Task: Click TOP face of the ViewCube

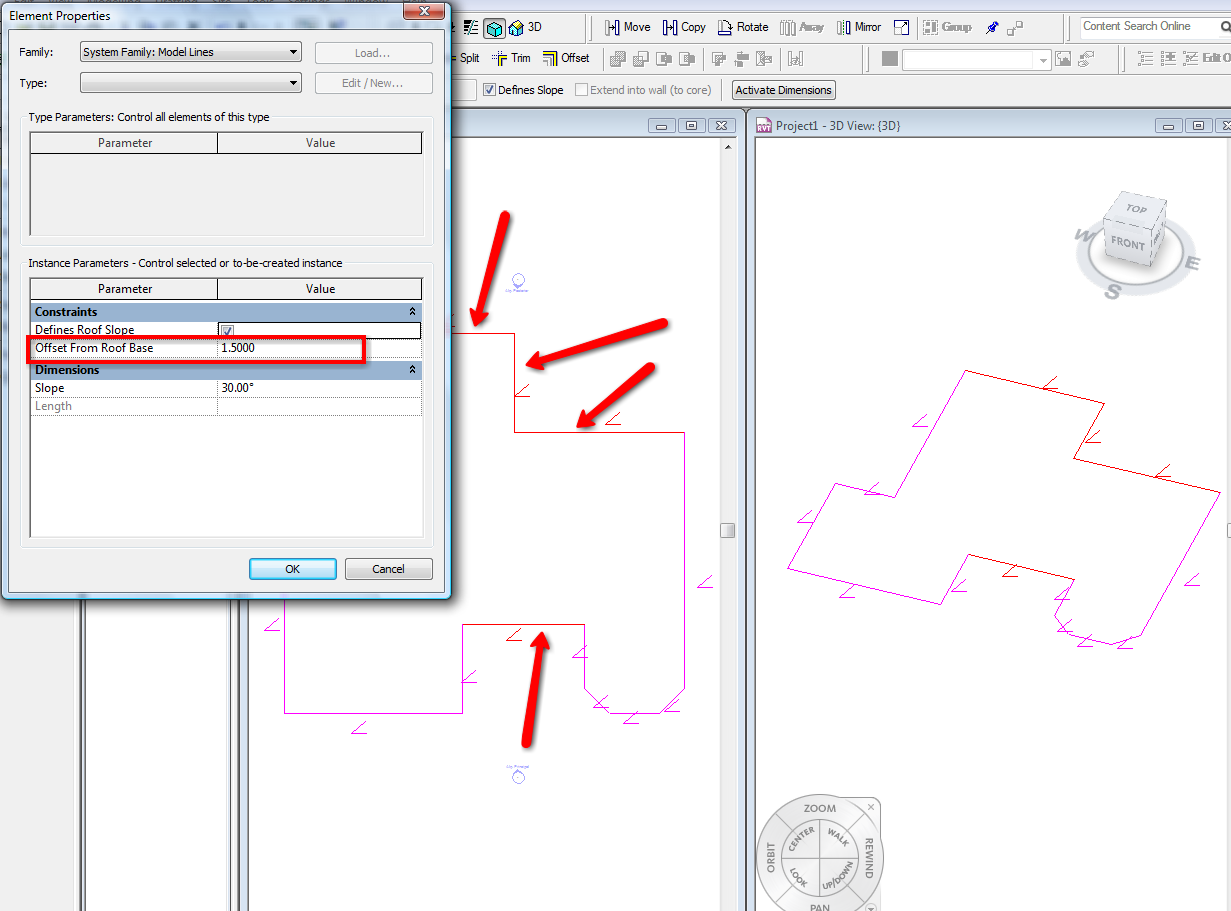Action: (x=1136, y=209)
